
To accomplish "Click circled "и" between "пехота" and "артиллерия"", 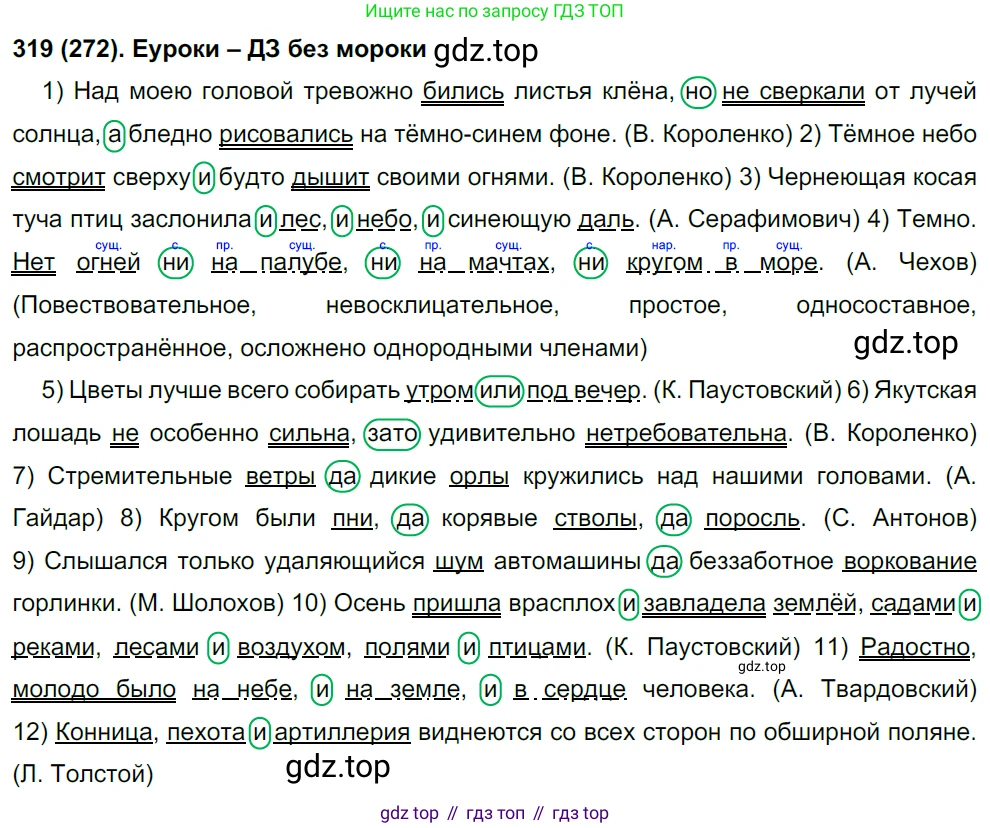I will pos(259,733).
